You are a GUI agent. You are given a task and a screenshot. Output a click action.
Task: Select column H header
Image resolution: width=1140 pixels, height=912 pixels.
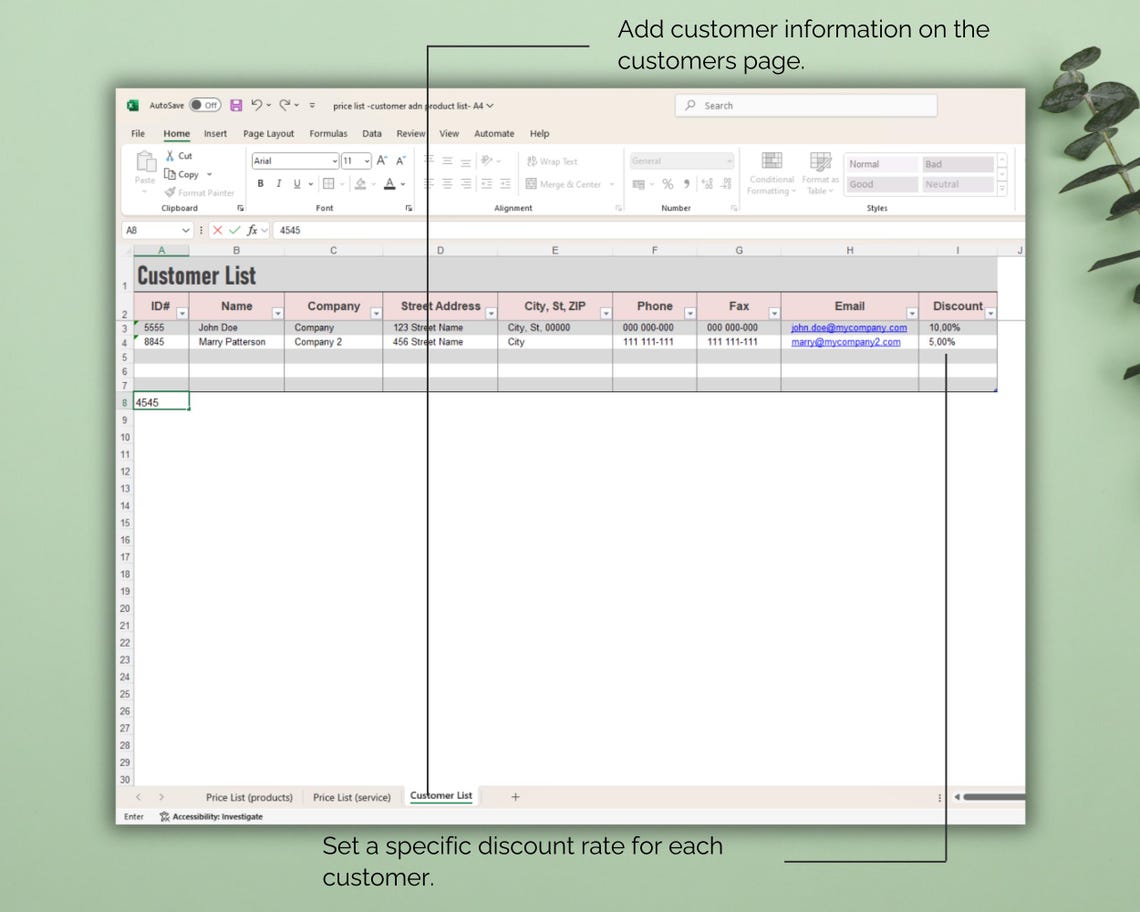pyautogui.click(x=849, y=250)
